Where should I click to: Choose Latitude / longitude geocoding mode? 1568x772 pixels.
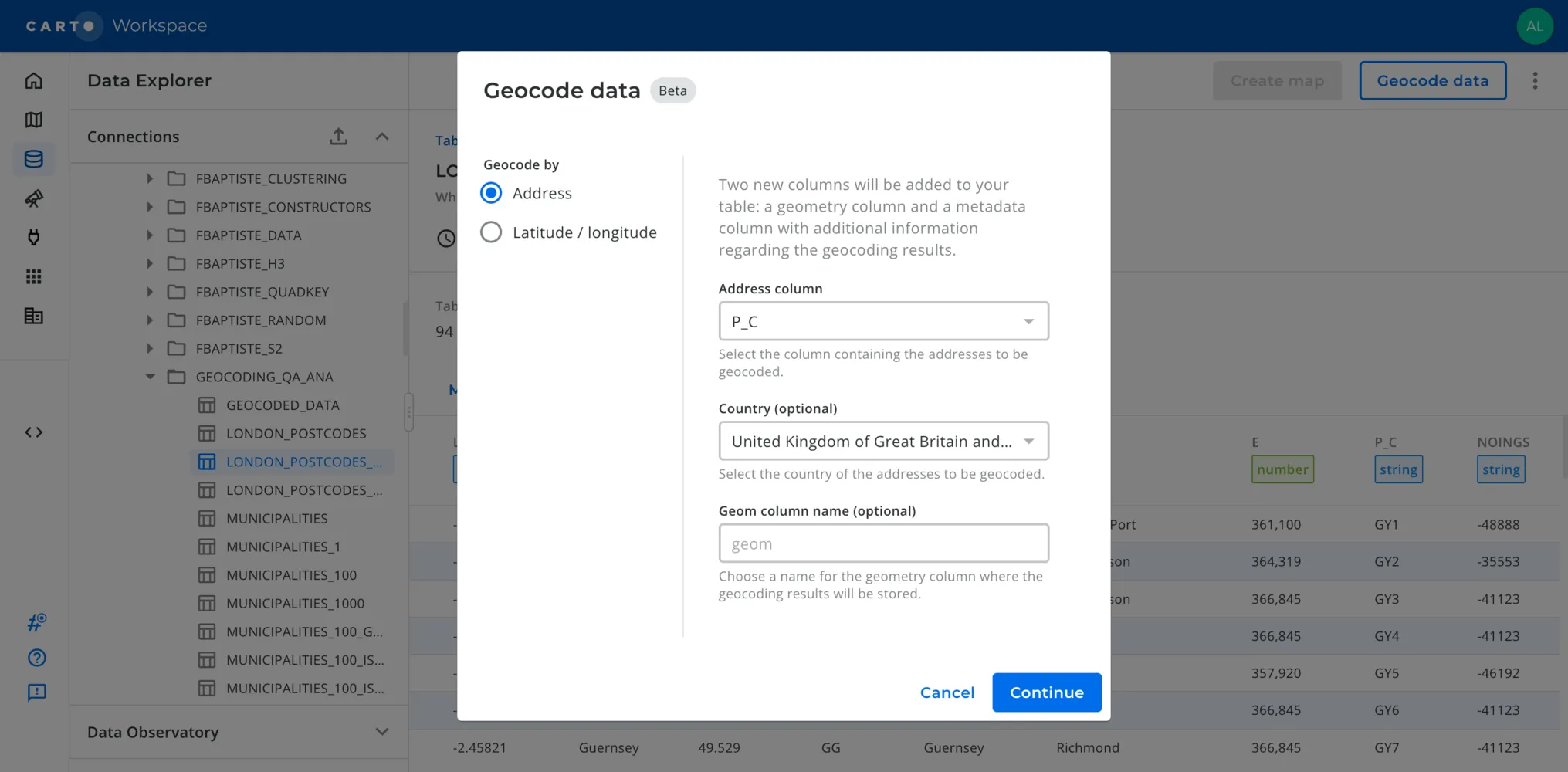coord(491,232)
